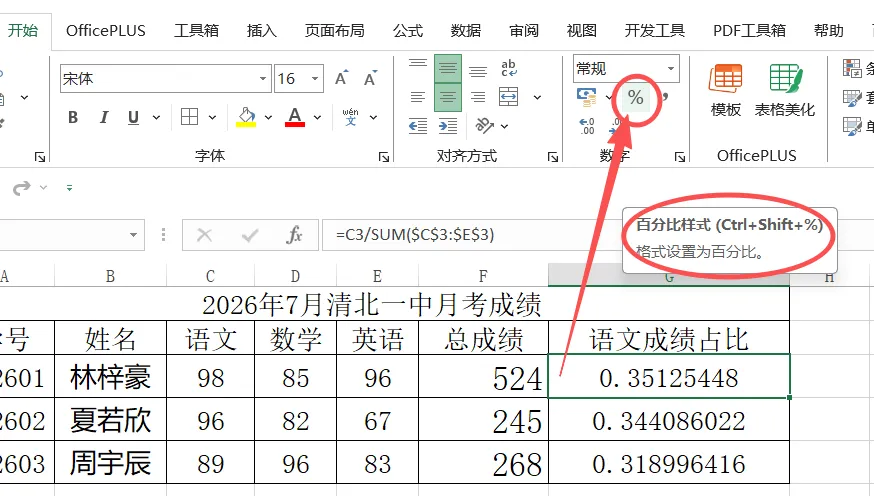Open merge cells dropdown arrow

click(537, 98)
